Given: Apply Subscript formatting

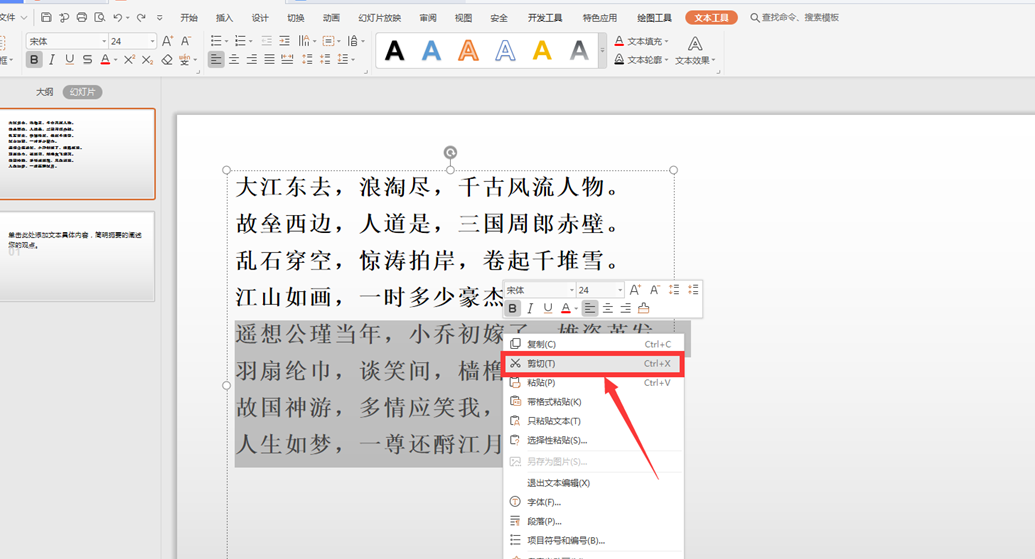Looking at the screenshot, I should tap(147, 60).
